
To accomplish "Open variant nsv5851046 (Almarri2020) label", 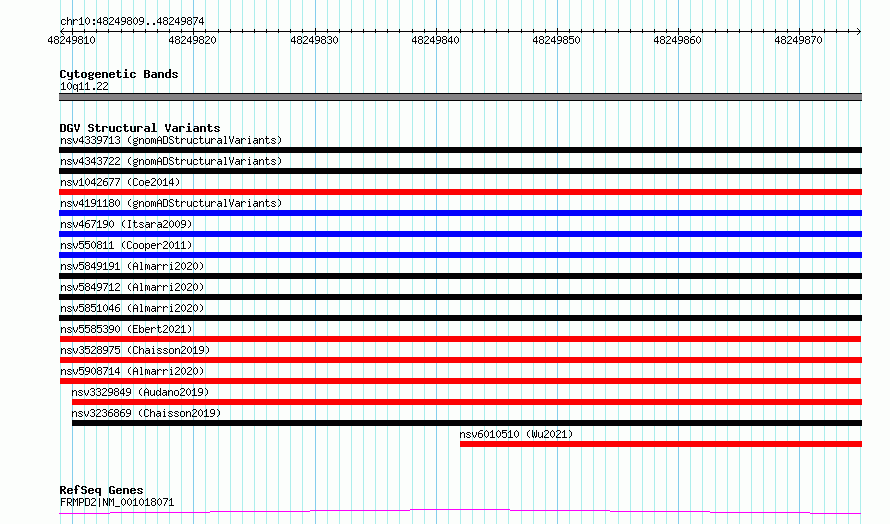I will 132,308.
